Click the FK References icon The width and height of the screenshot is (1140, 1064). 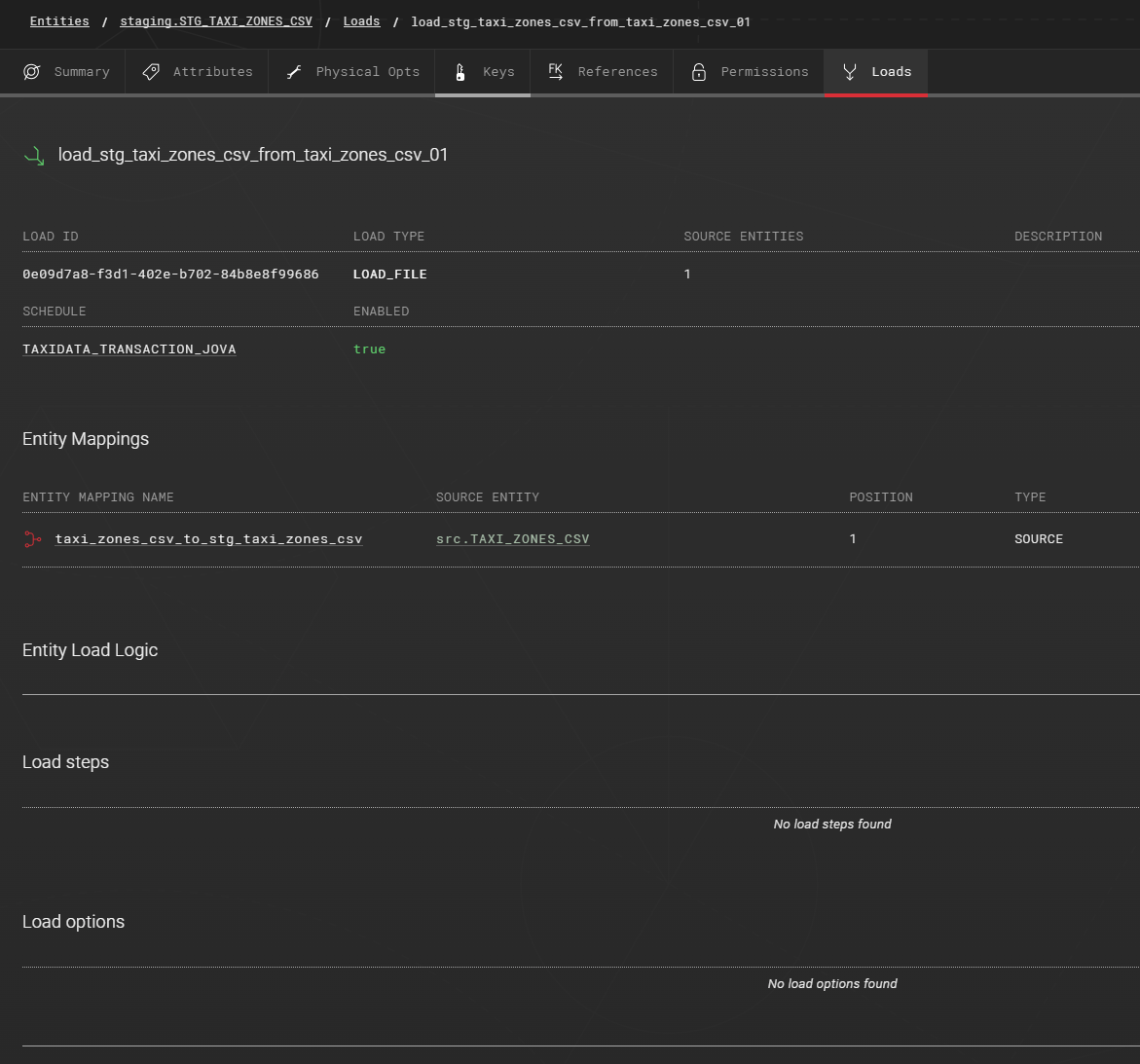[x=556, y=71]
